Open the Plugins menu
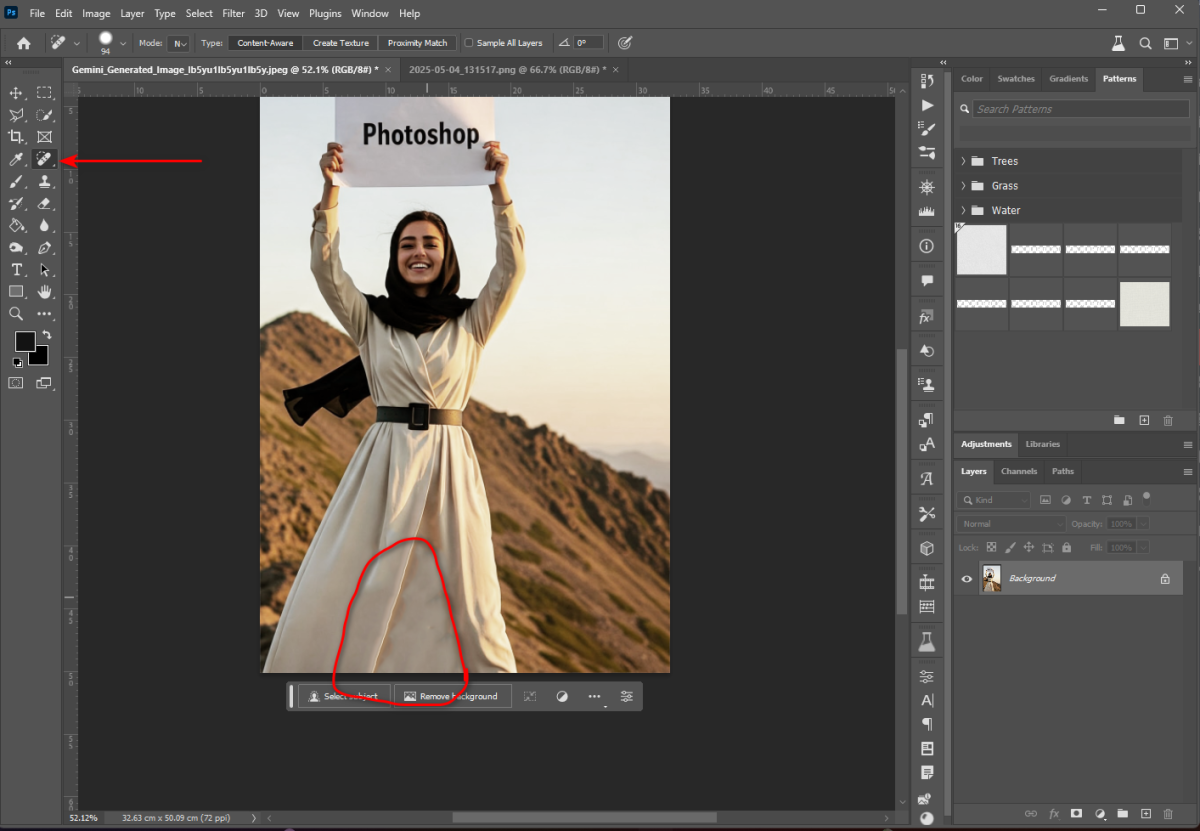This screenshot has width=1200, height=831. pos(325,14)
